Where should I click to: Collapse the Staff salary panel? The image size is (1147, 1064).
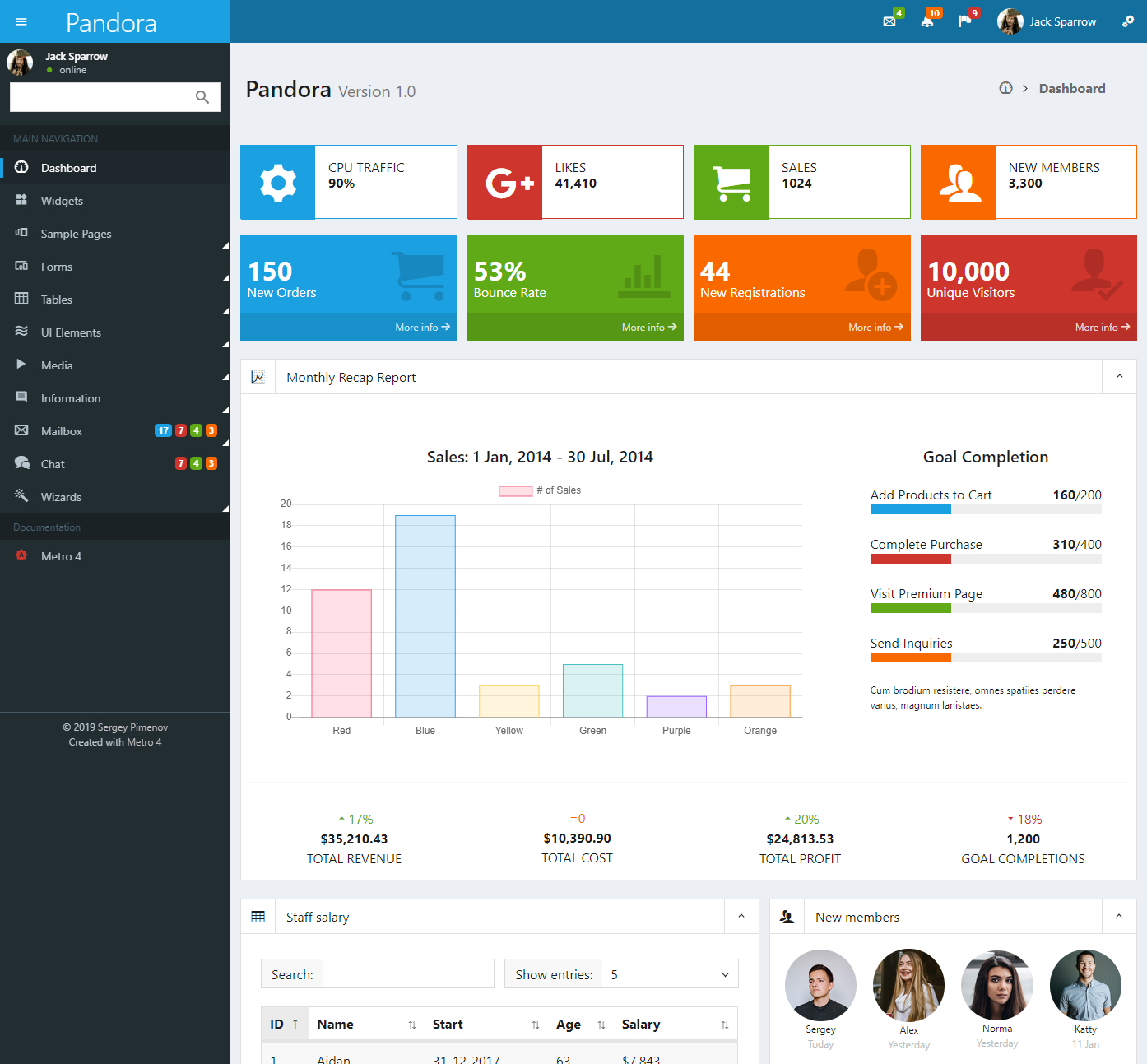point(741,916)
